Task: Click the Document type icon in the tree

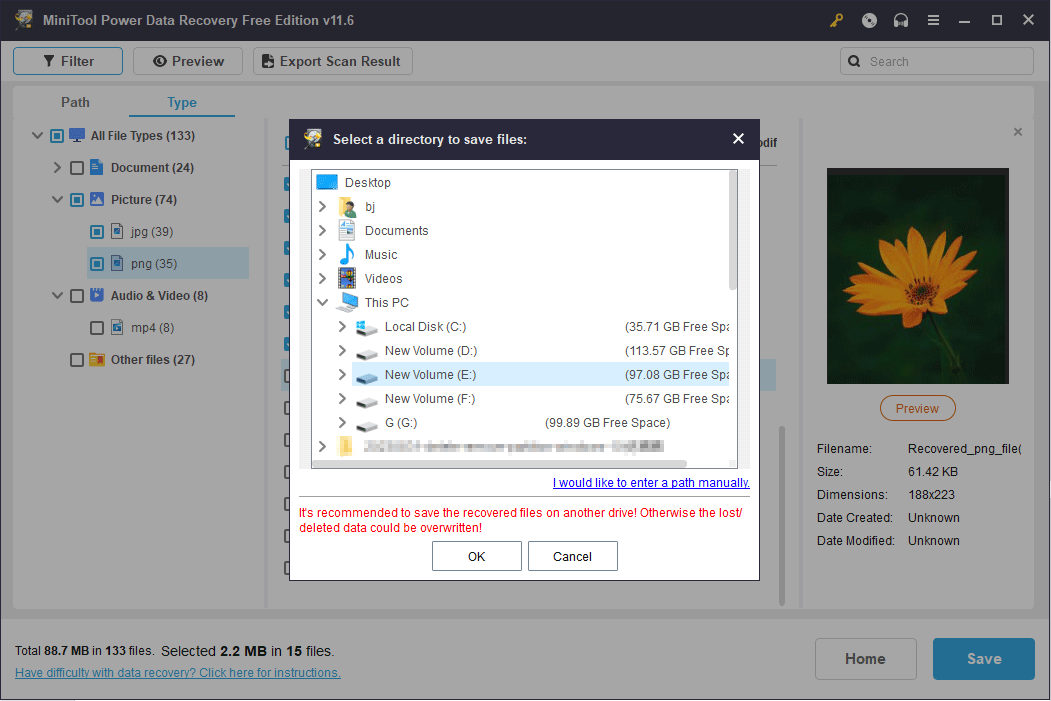Action: (x=97, y=167)
